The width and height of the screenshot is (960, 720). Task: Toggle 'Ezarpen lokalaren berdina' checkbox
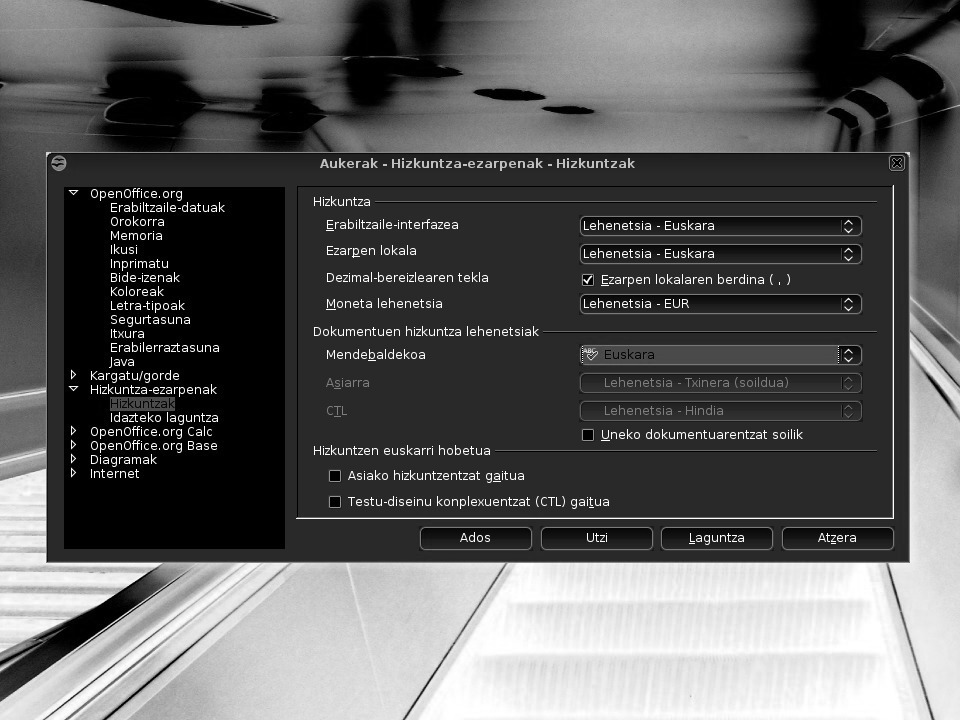[x=588, y=280]
